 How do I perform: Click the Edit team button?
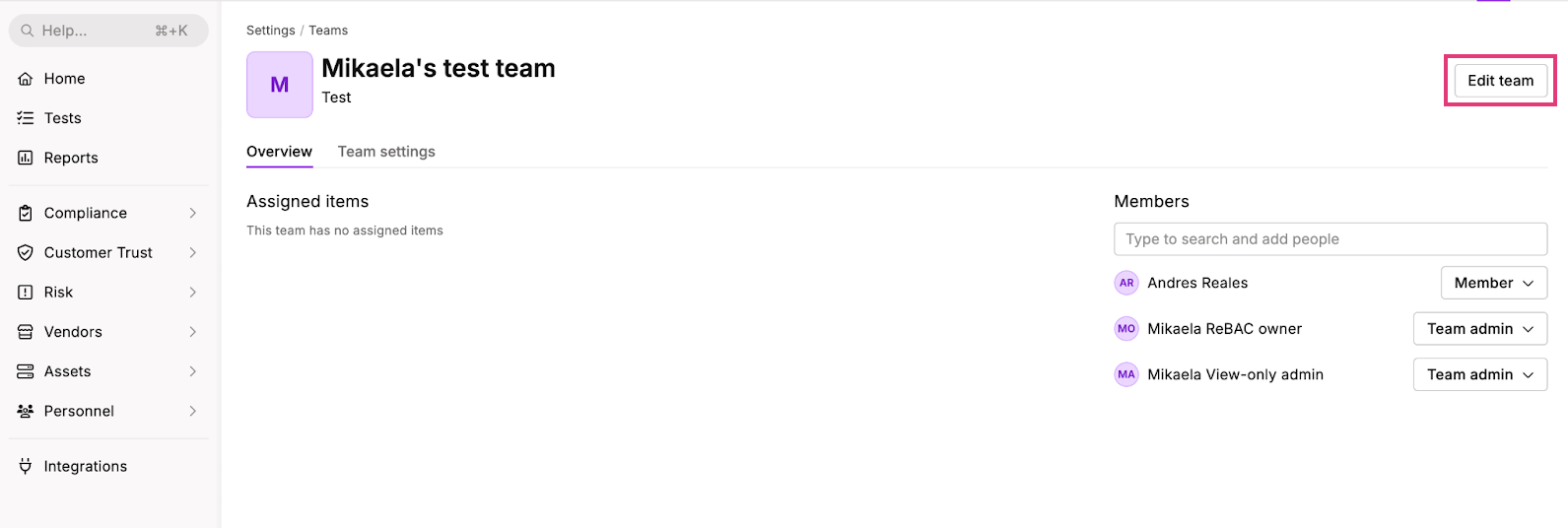[1500, 81]
